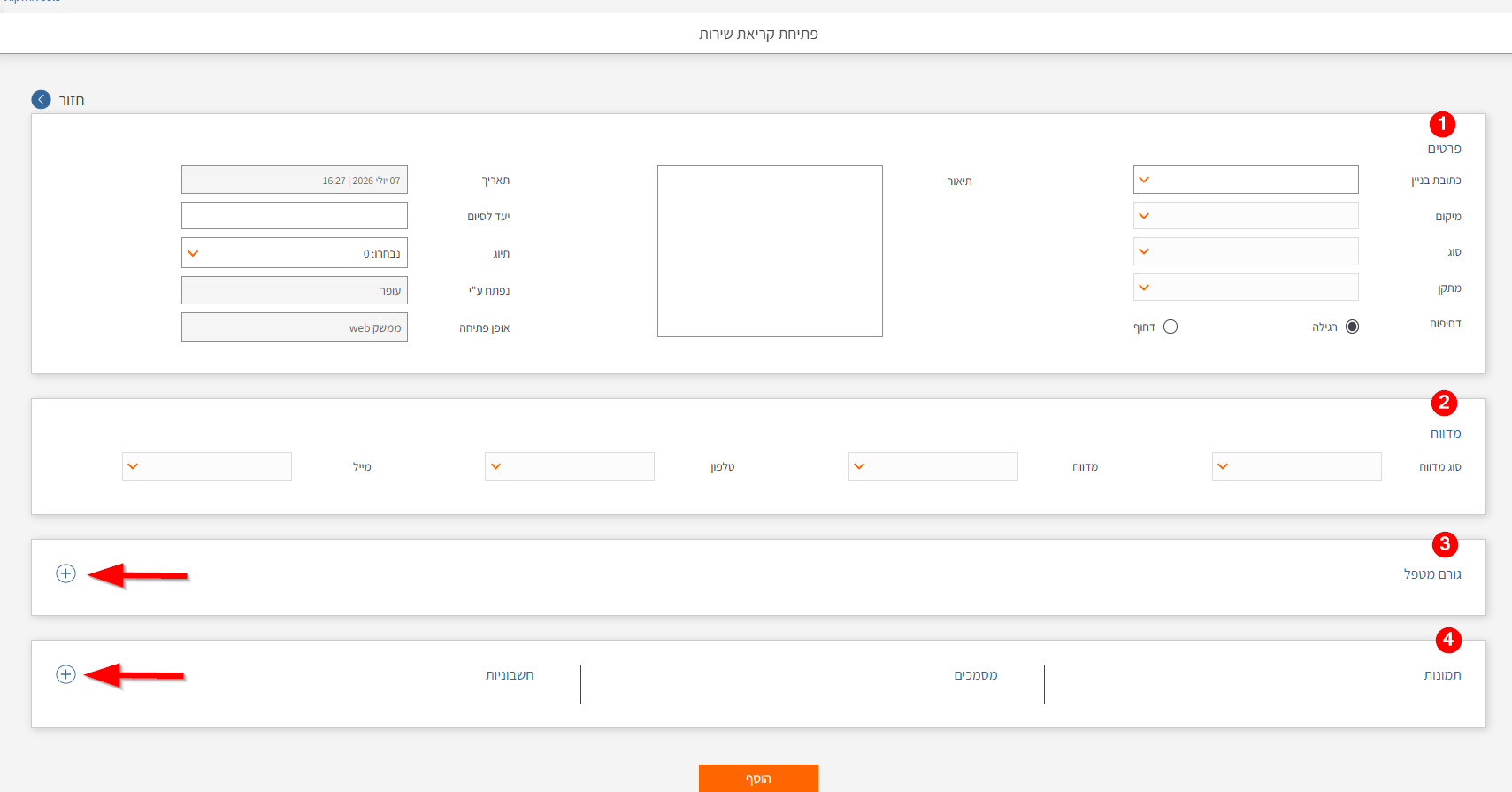Click the orange הוסף button
Screen dimensions: 1512x792
[x=758, y=779]
